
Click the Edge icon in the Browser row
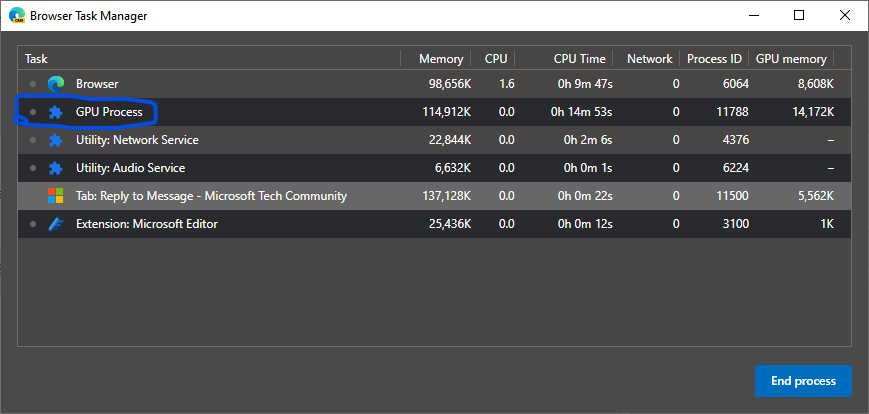[56, 84]
